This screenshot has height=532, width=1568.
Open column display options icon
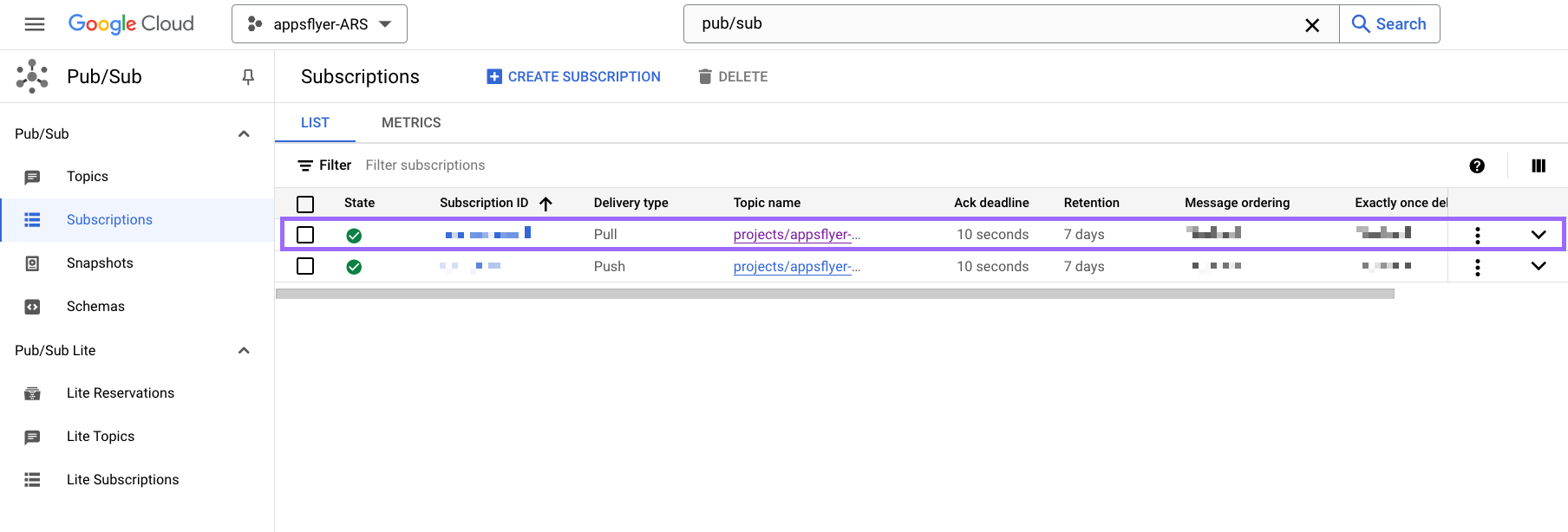click(x=1539, y=165)
